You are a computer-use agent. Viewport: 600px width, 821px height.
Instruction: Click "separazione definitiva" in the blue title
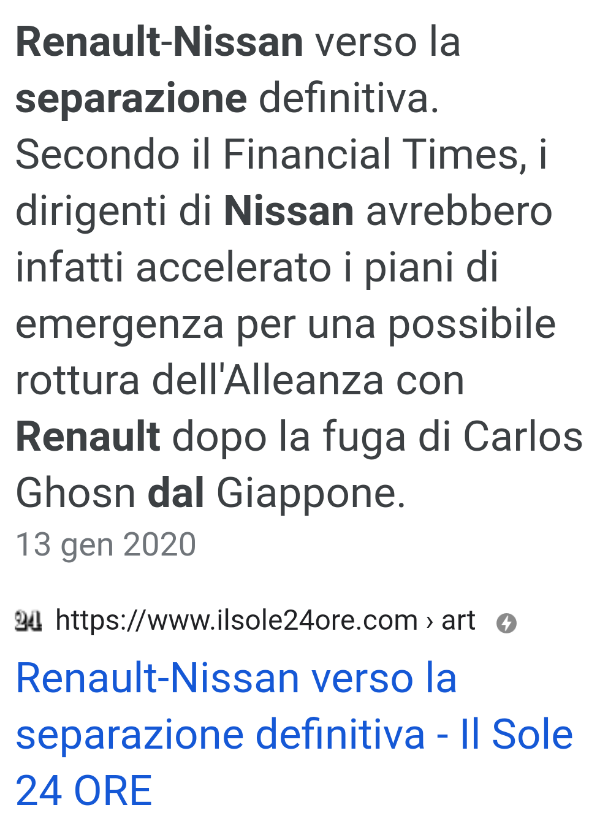point(220,734)
